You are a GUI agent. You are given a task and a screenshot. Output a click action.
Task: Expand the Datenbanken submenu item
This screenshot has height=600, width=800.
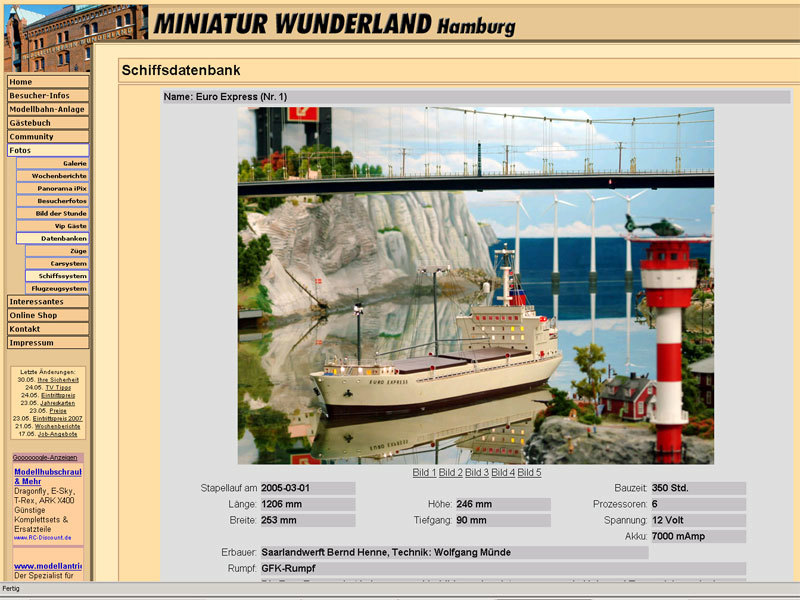(53, 238)
